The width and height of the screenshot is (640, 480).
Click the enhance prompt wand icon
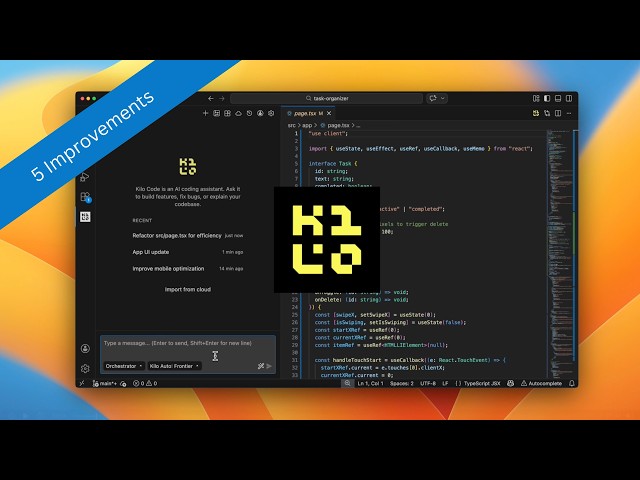[x=260, y=366]
